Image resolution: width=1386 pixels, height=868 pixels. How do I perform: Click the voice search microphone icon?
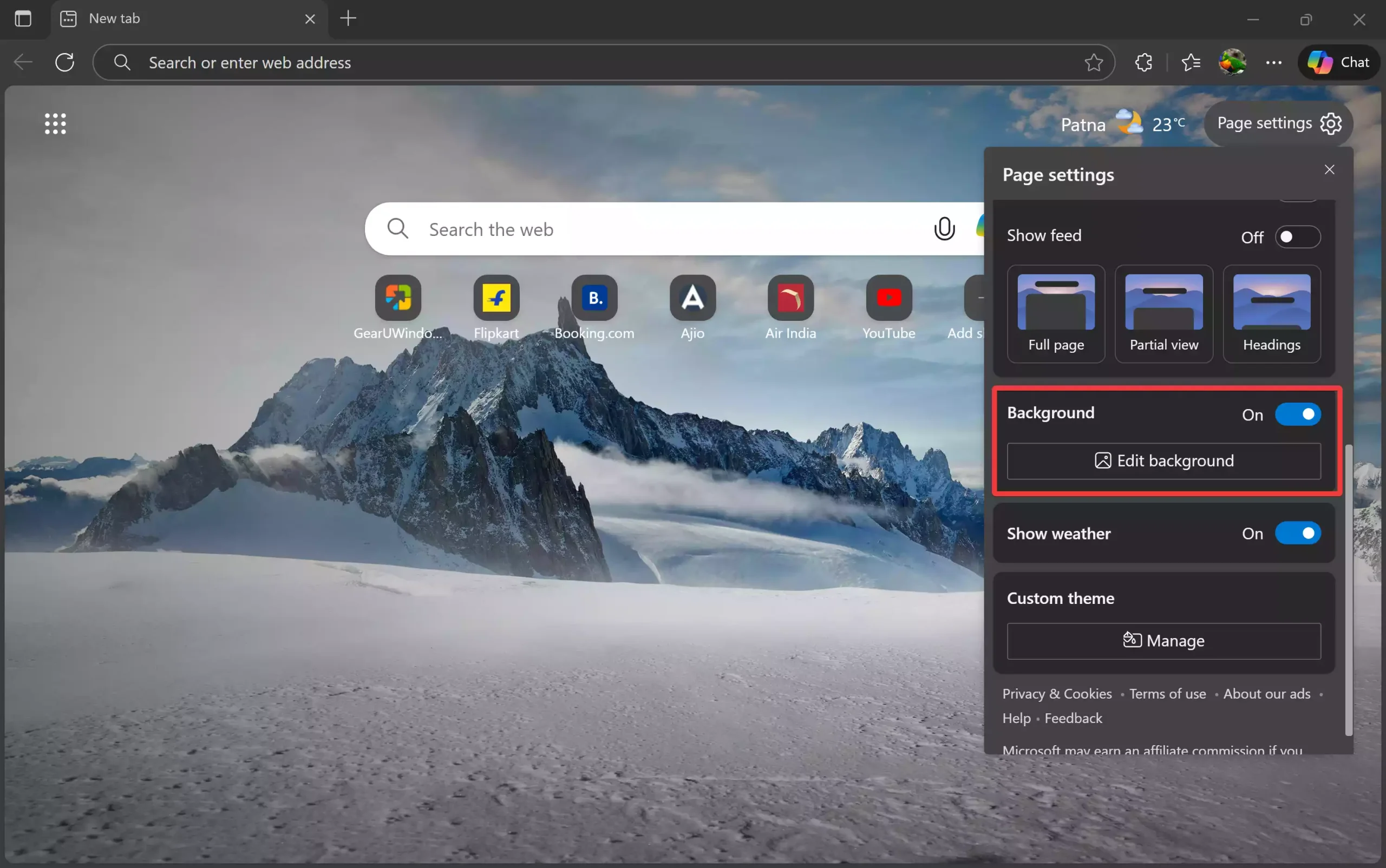tap(944, 229)
